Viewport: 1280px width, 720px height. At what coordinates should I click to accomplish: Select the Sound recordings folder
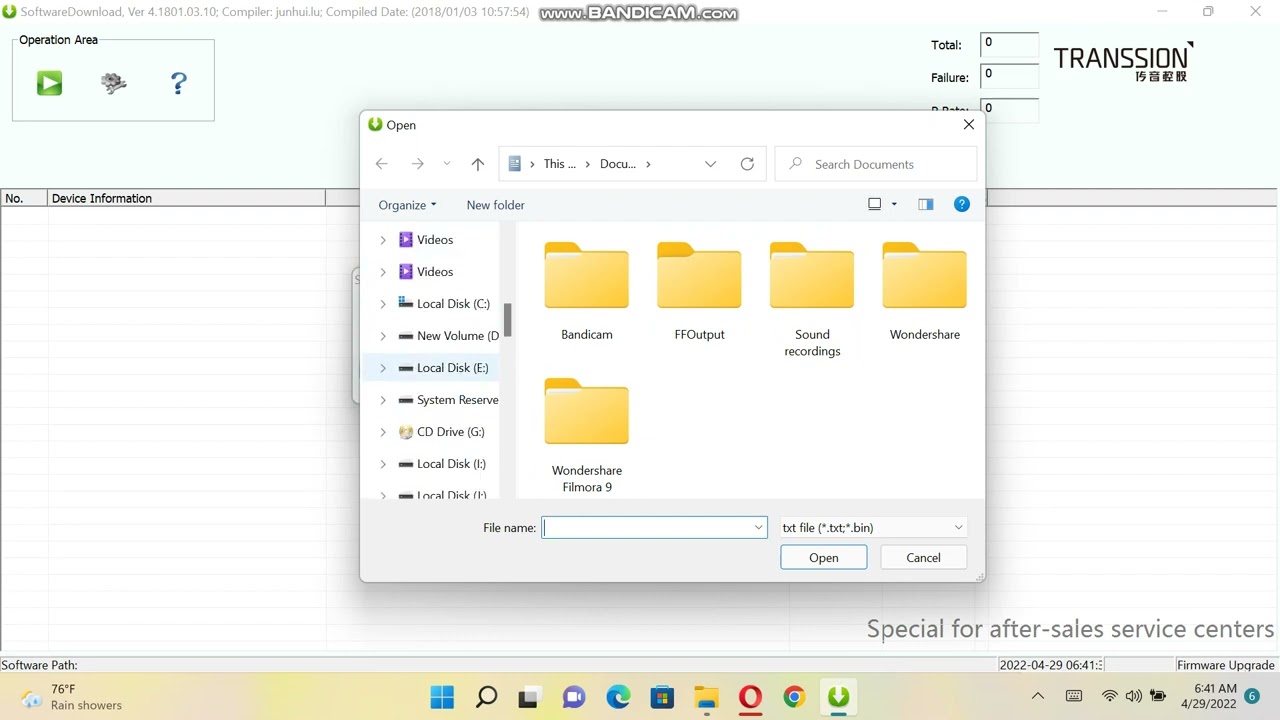tap(812, 300)
